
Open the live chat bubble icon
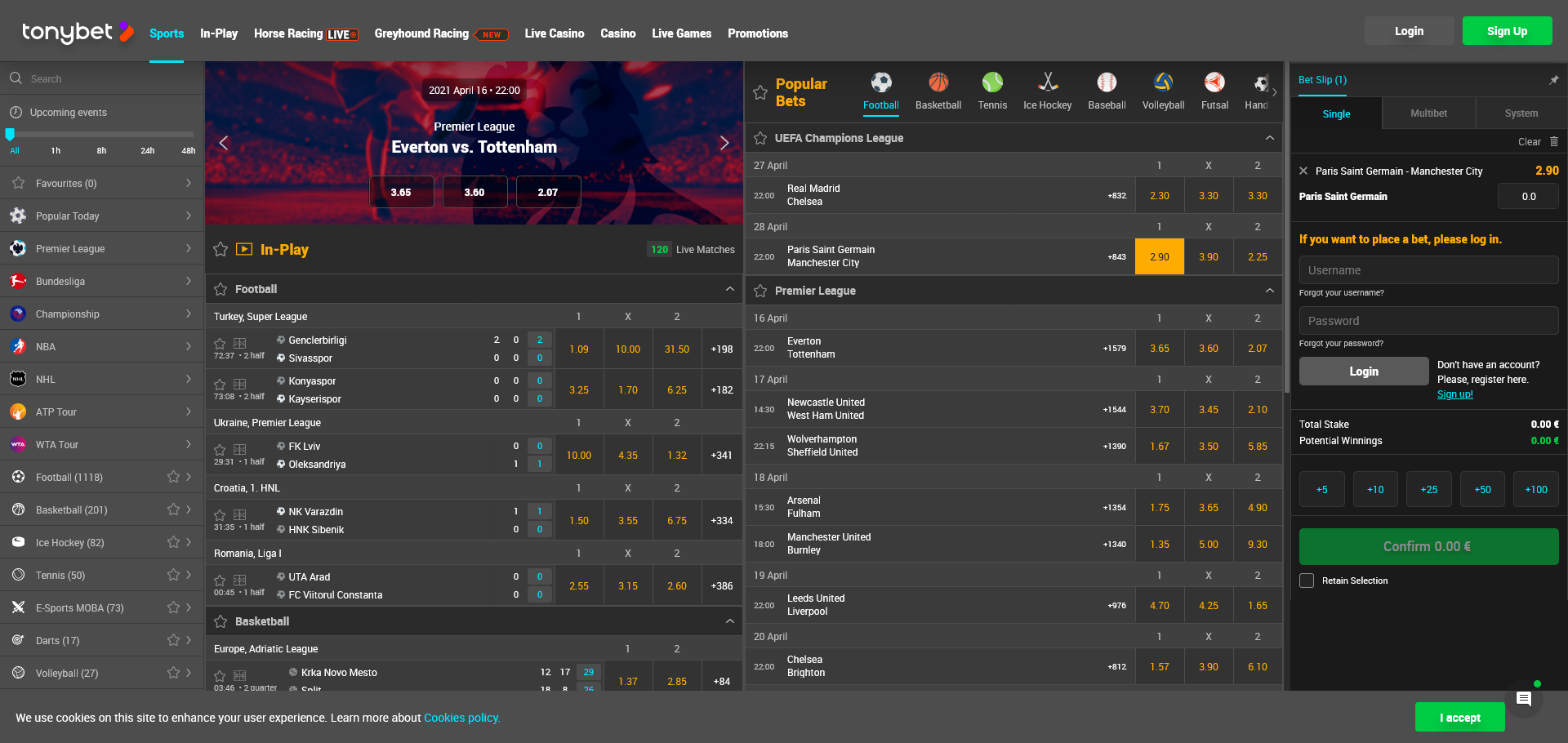point(1523,699)
